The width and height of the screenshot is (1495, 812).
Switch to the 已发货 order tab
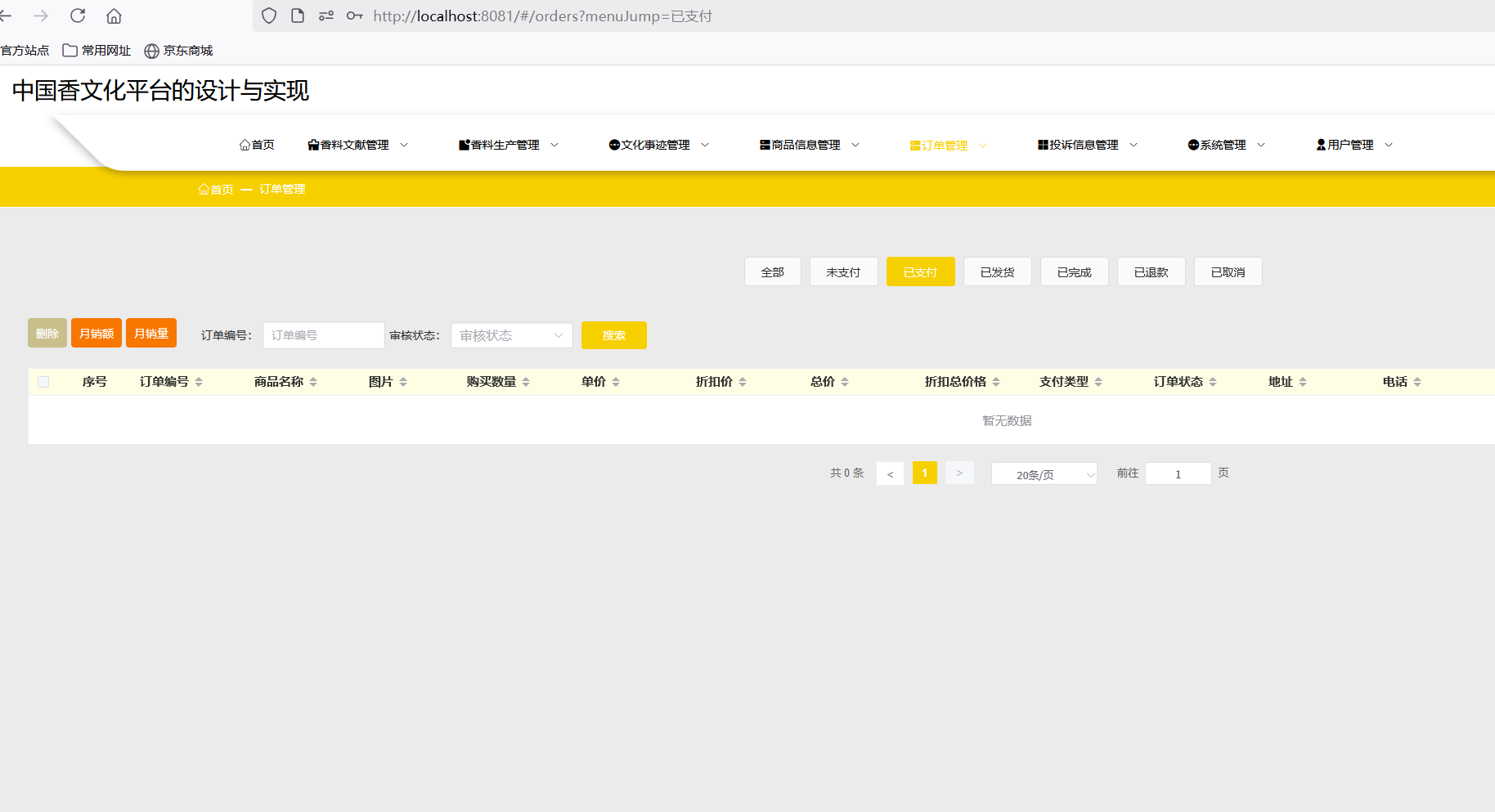point(997,272)
